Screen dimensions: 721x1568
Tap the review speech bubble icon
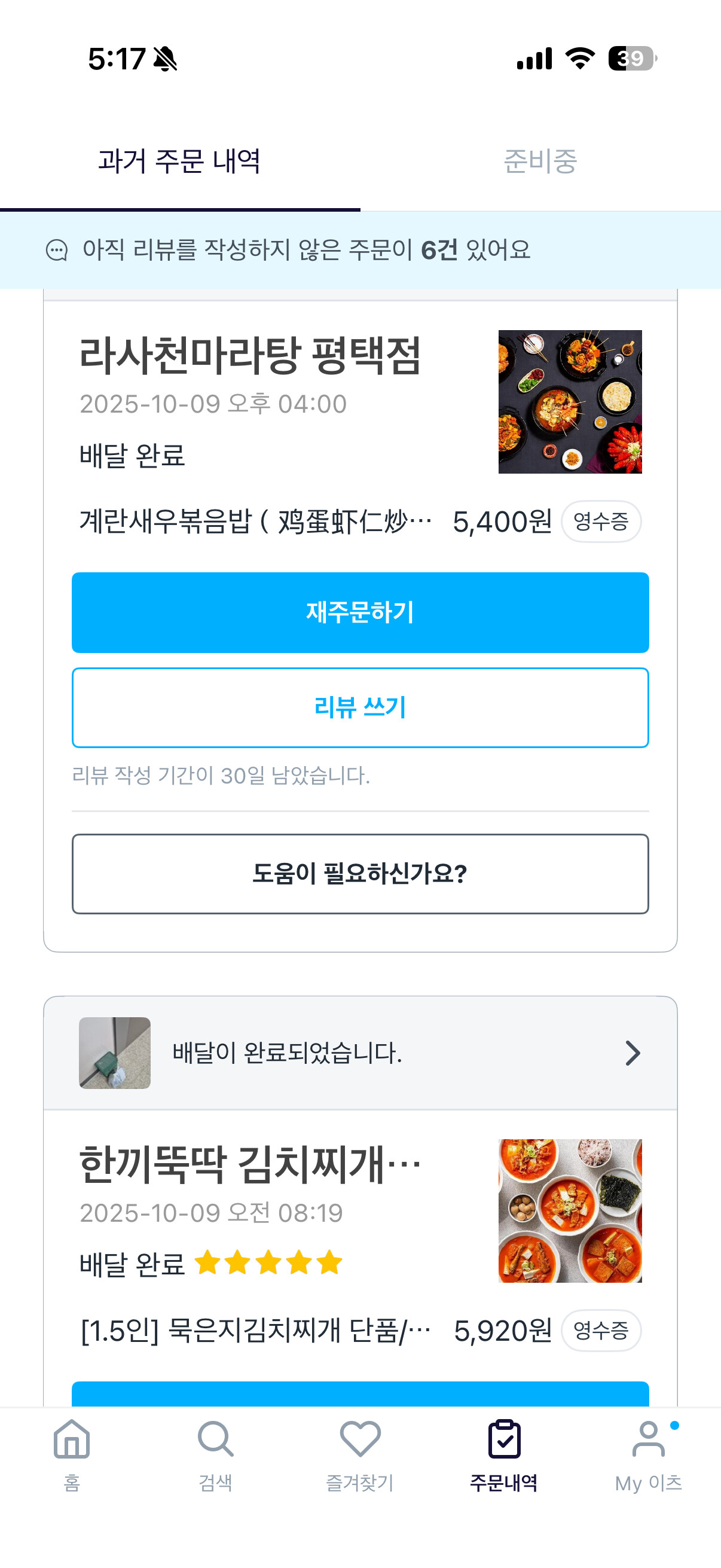coord(57,250)
